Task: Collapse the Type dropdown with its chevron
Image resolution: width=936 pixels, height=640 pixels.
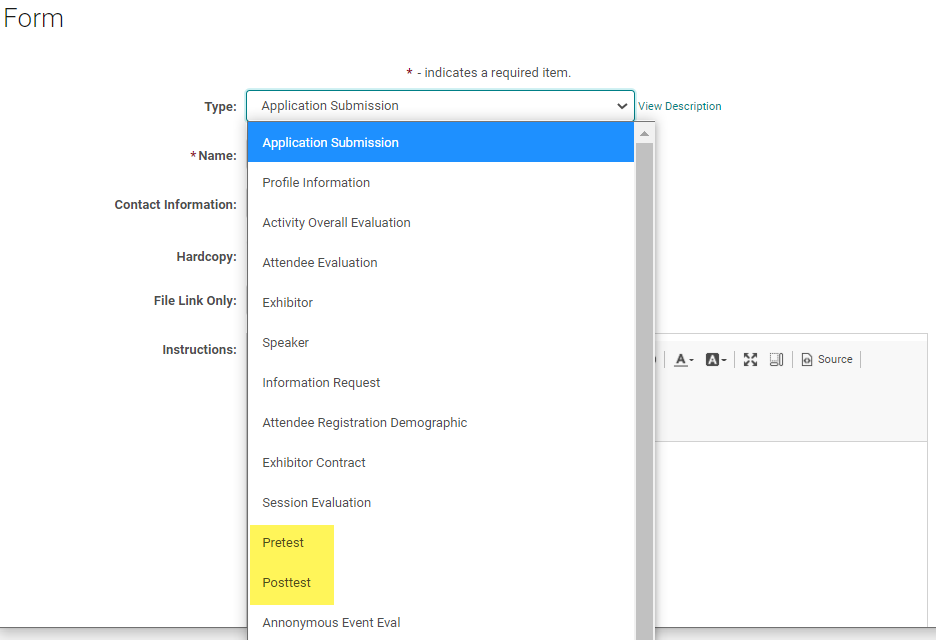Action: pos(622,106)
